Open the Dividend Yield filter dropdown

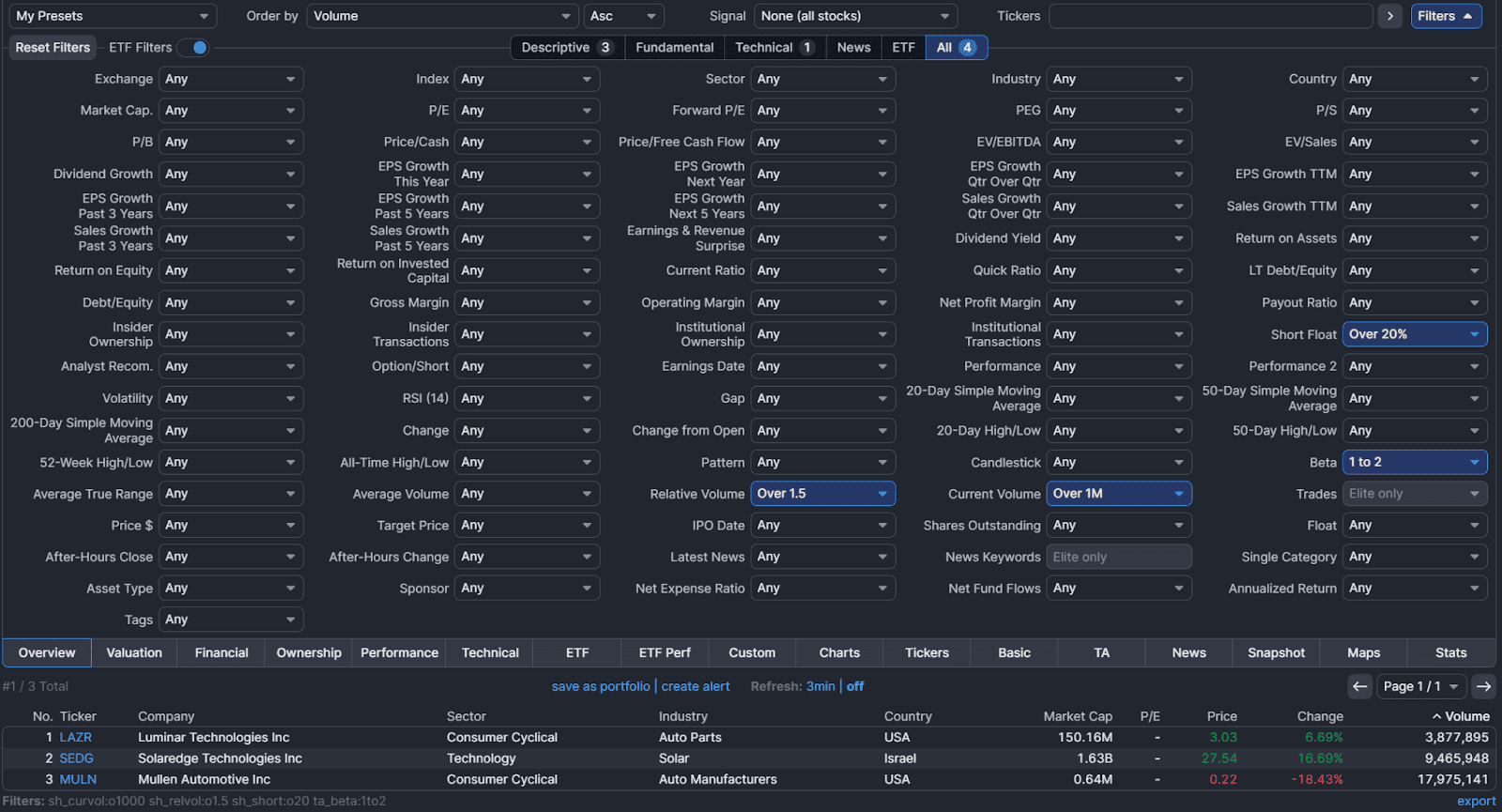pos(1119,238)
